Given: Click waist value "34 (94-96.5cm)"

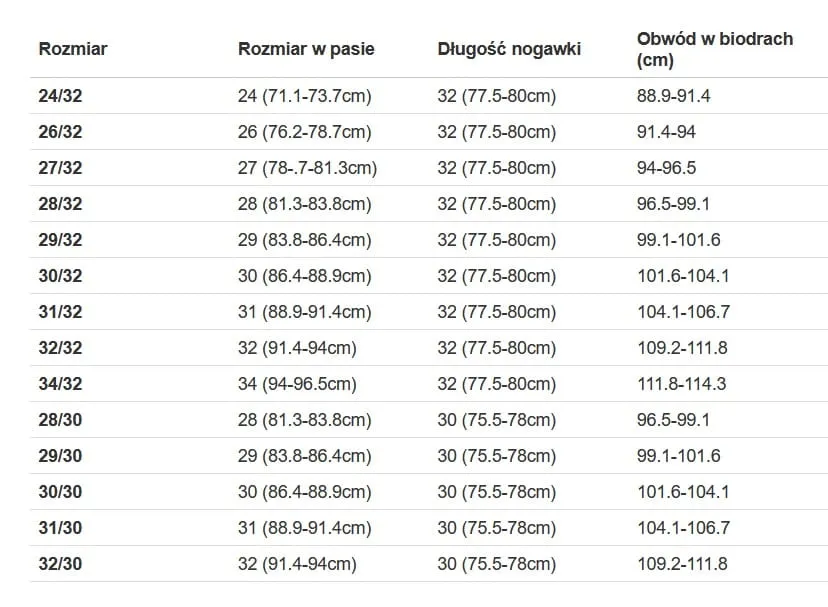Looking at the screenshot, I should point(297,384).
